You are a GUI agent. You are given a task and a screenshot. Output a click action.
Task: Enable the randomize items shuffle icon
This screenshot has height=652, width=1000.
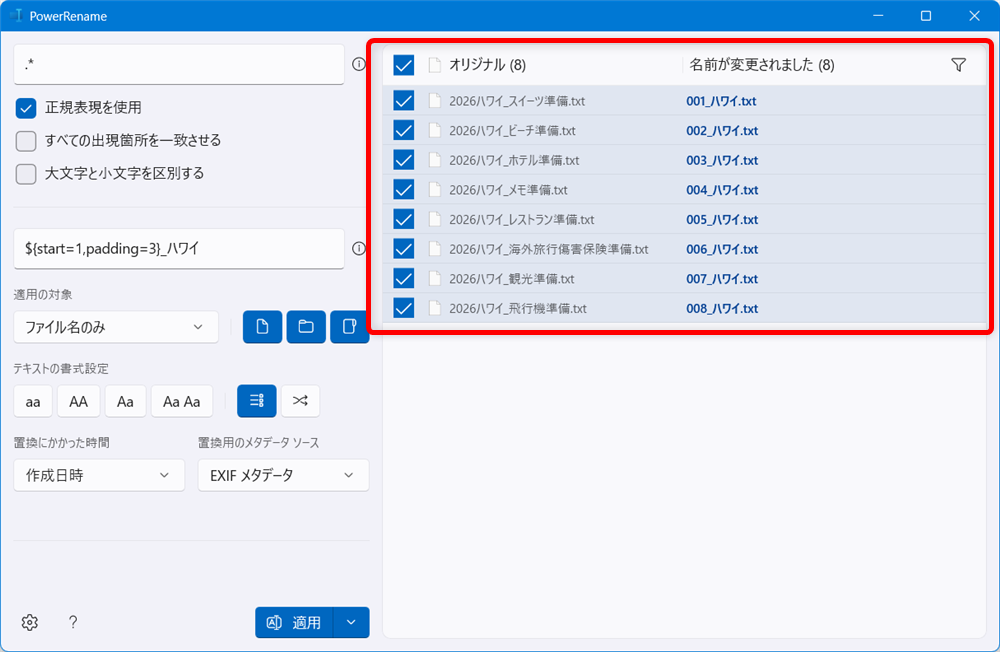[300, 400]
